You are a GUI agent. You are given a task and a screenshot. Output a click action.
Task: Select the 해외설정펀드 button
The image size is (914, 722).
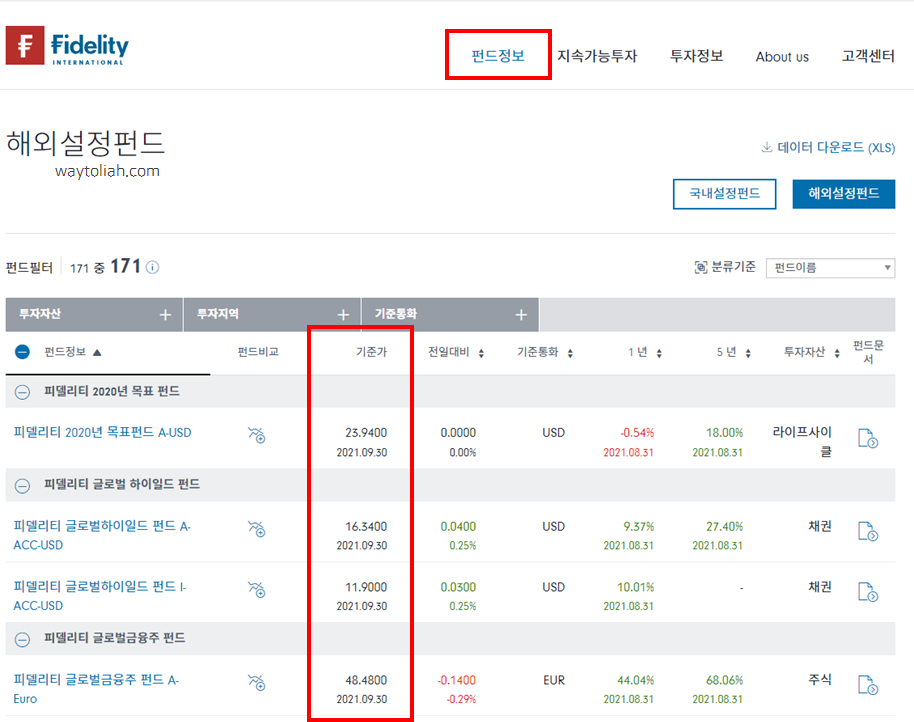(x=843, y=193)
